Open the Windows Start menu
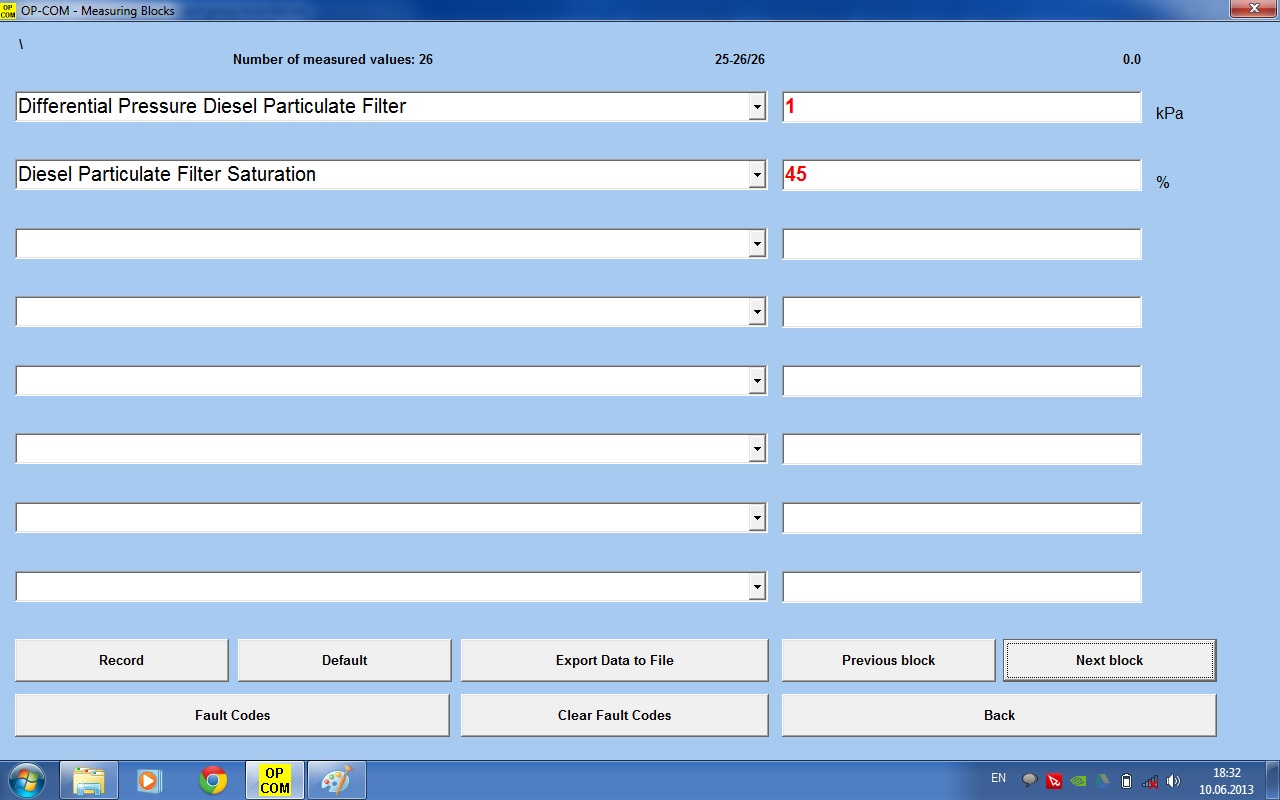1280x800 pixels. (26, 780)
